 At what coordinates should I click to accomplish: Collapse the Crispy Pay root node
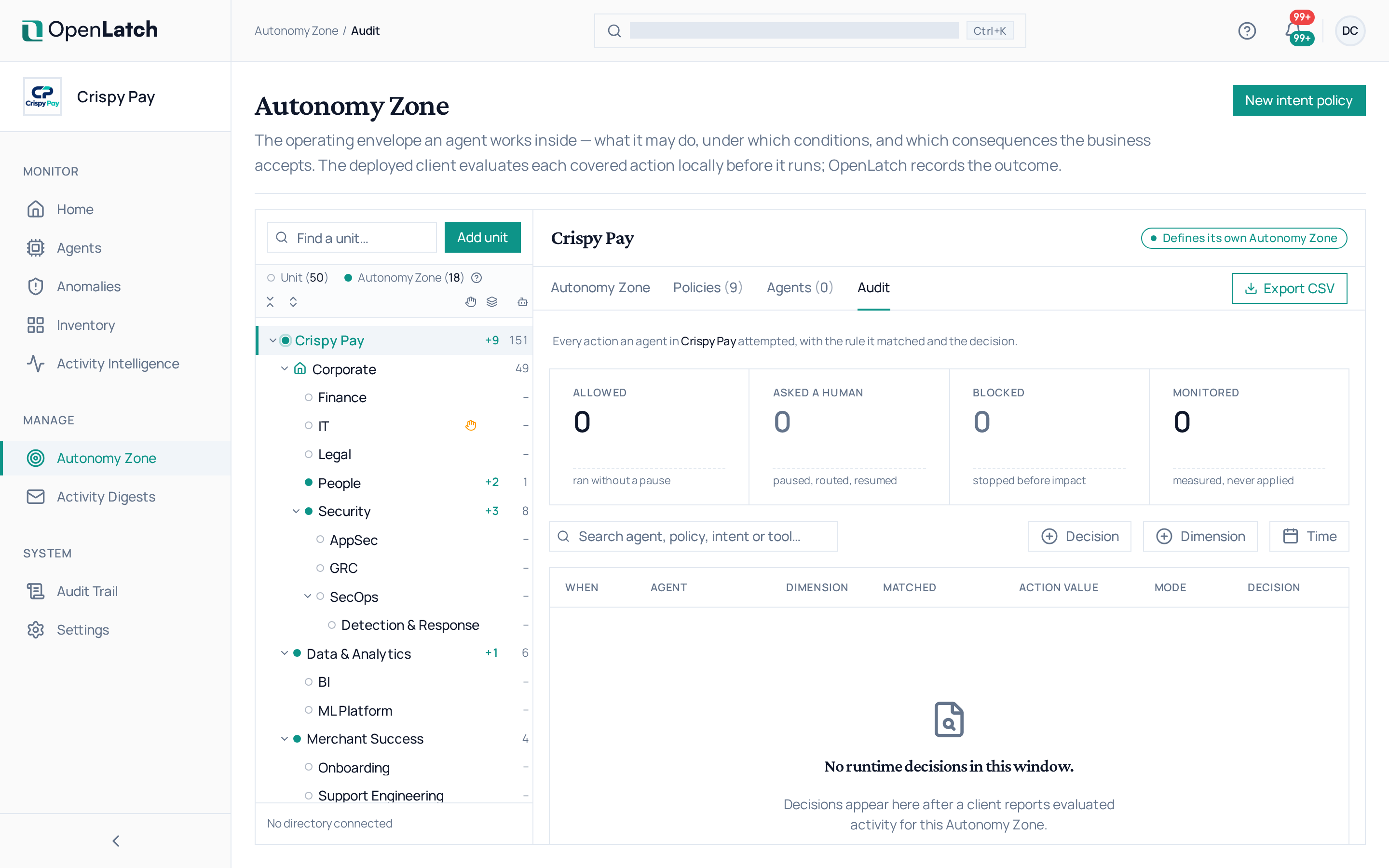(x=272, y=340)
